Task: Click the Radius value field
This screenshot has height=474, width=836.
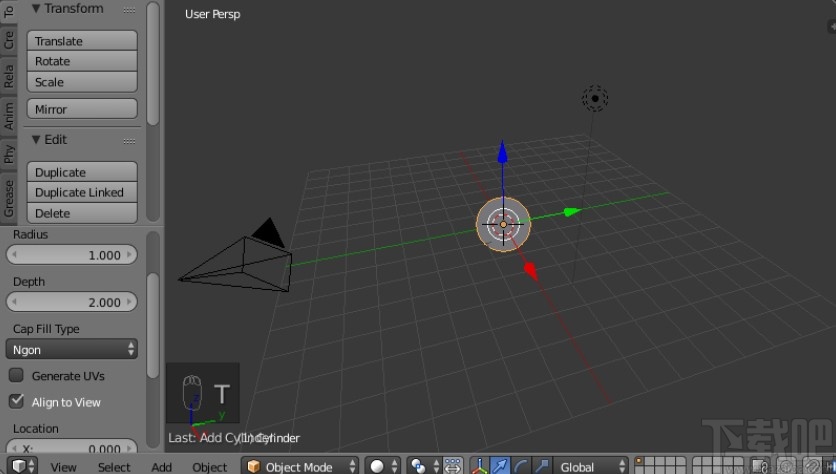Action: 72,255
